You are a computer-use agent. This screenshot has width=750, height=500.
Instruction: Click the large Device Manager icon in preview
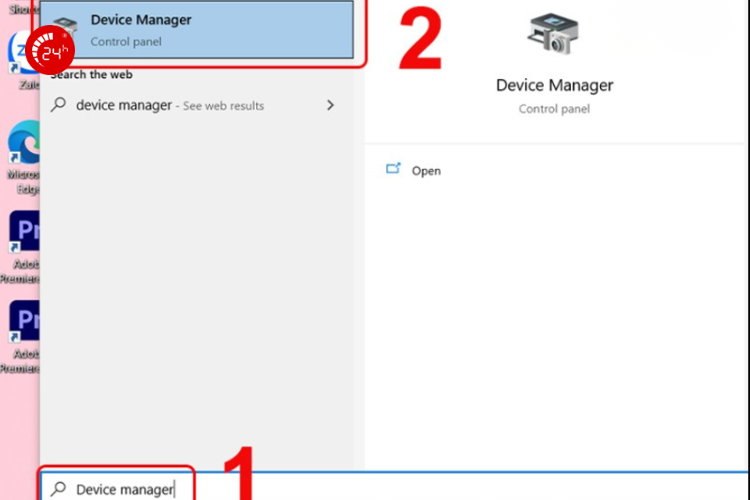(x=554, y=33)
